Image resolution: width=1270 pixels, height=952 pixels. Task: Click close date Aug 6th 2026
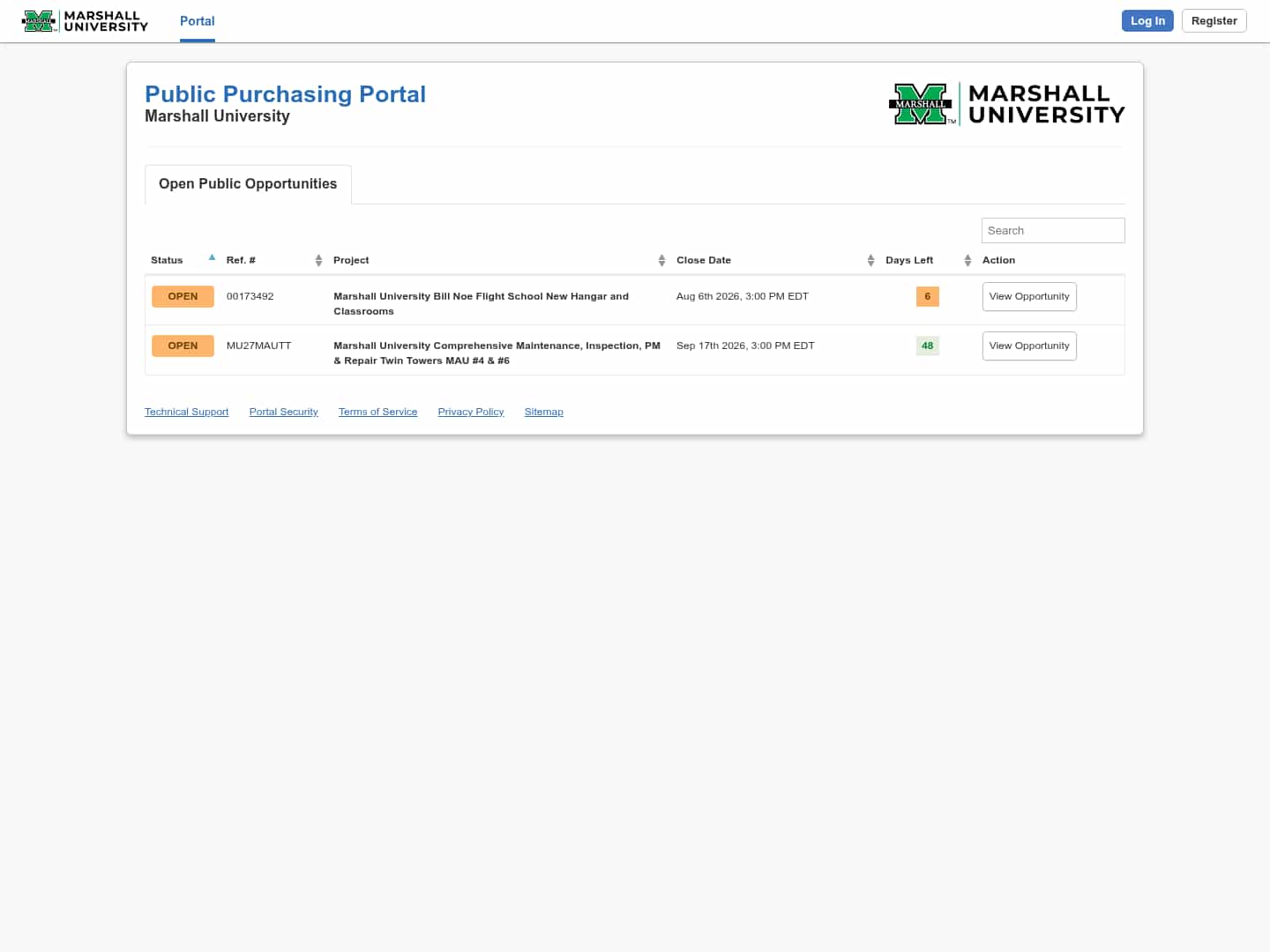[743, 296]
